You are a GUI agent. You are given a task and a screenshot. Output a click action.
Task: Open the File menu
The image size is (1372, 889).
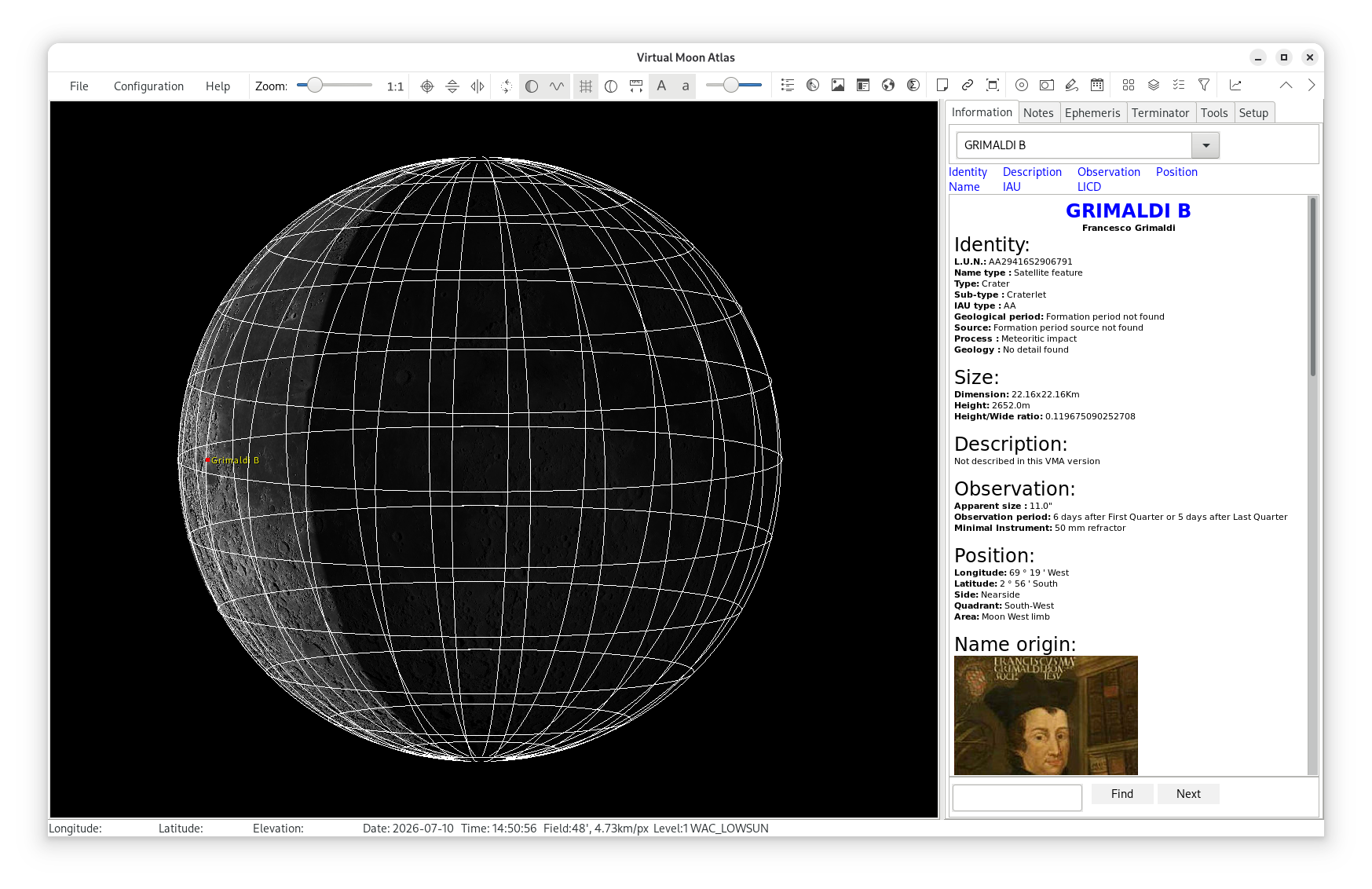point(79,86)
